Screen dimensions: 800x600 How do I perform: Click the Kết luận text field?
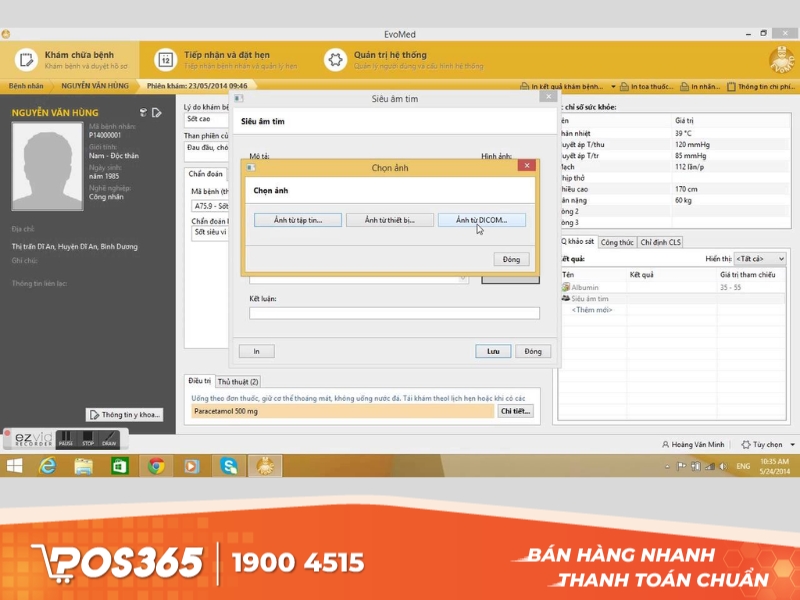(394, 313)
